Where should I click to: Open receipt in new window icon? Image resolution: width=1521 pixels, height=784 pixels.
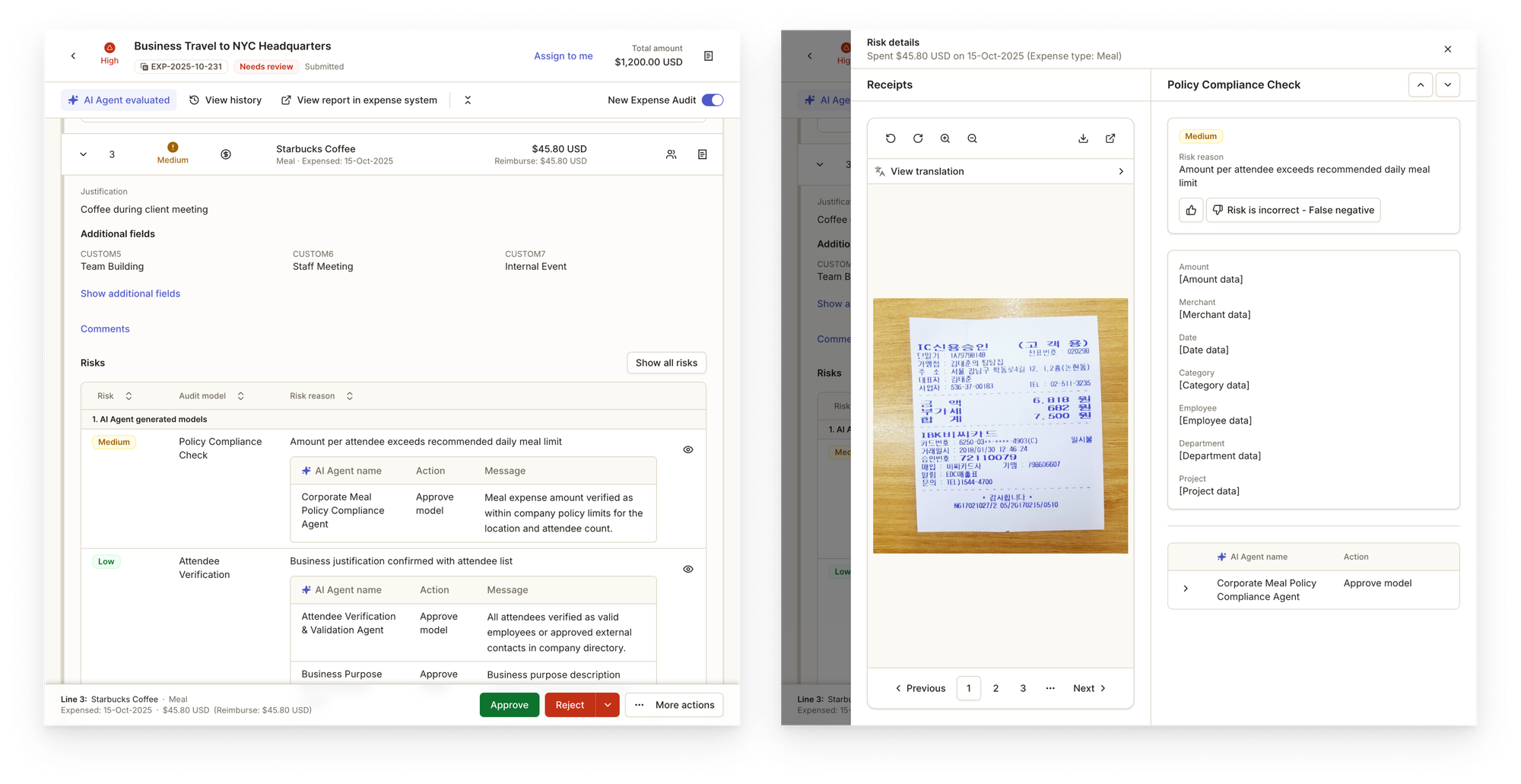1110,138
